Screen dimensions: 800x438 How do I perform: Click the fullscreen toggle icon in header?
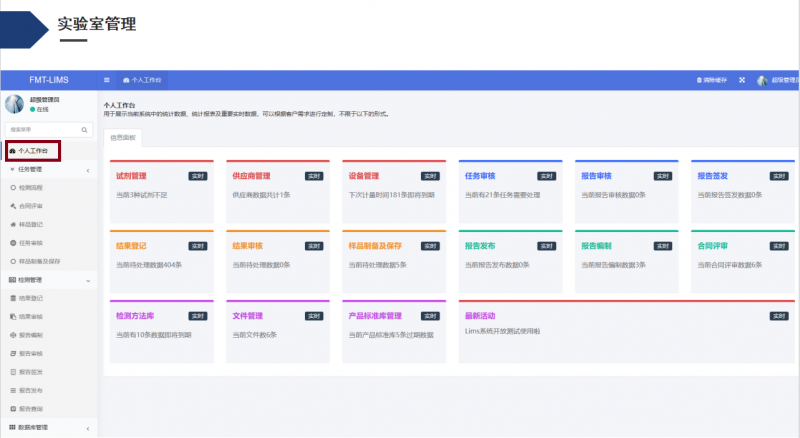(x=742, y=80)
